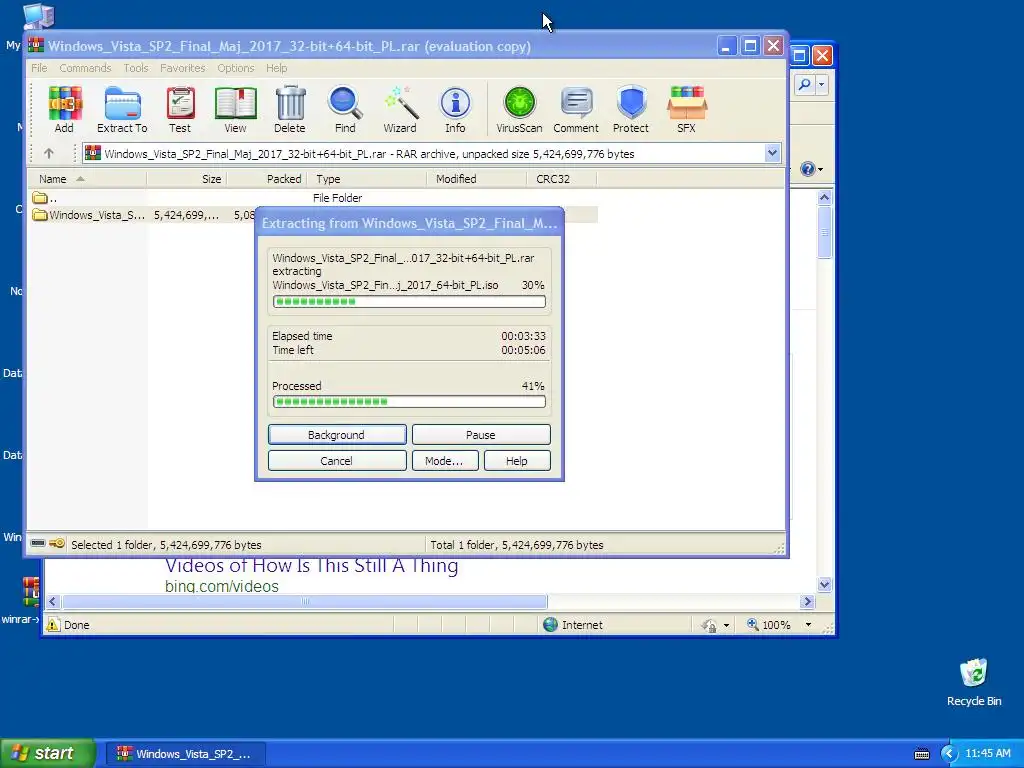Select the Windows_Vista_S... folder row icon
Image resolution: width=1024 pixels, height=768 pixels.
point(40,215)
